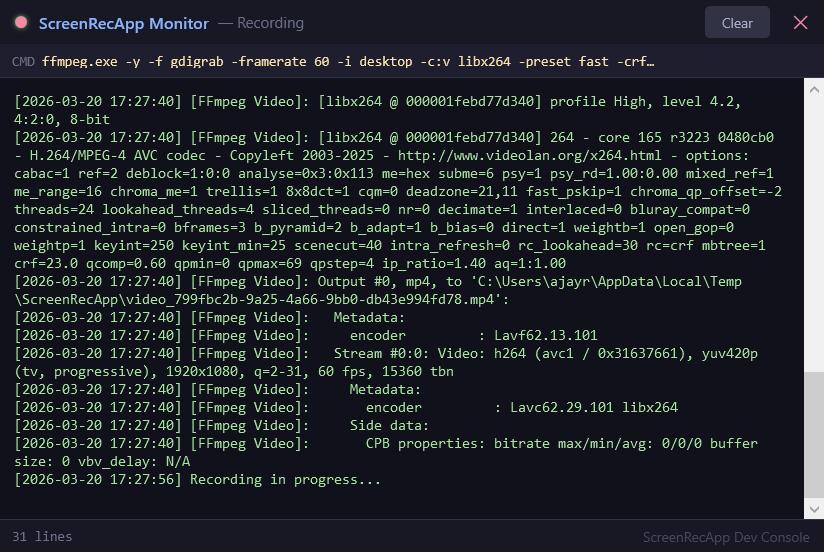The width and height of the screenshot is (824, 552).
Task: Click the 'me_range=16 chroma_me=1' options line
Action: click(398, 191)
